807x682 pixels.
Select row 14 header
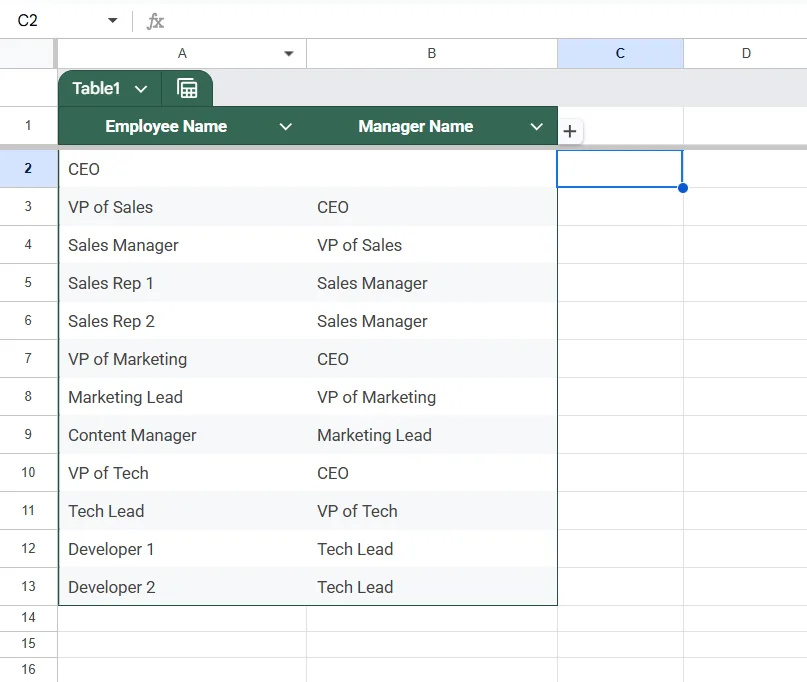(28, 618)
